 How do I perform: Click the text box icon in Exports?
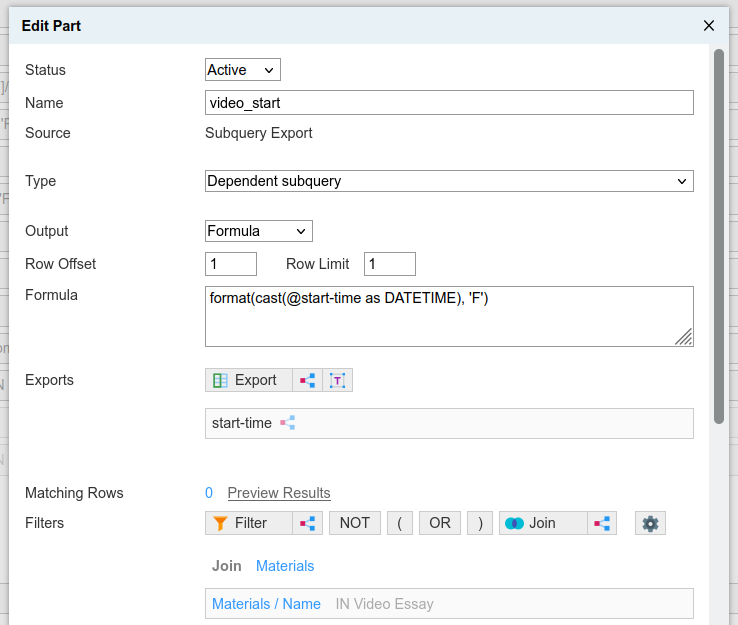(x=338, y=380)
